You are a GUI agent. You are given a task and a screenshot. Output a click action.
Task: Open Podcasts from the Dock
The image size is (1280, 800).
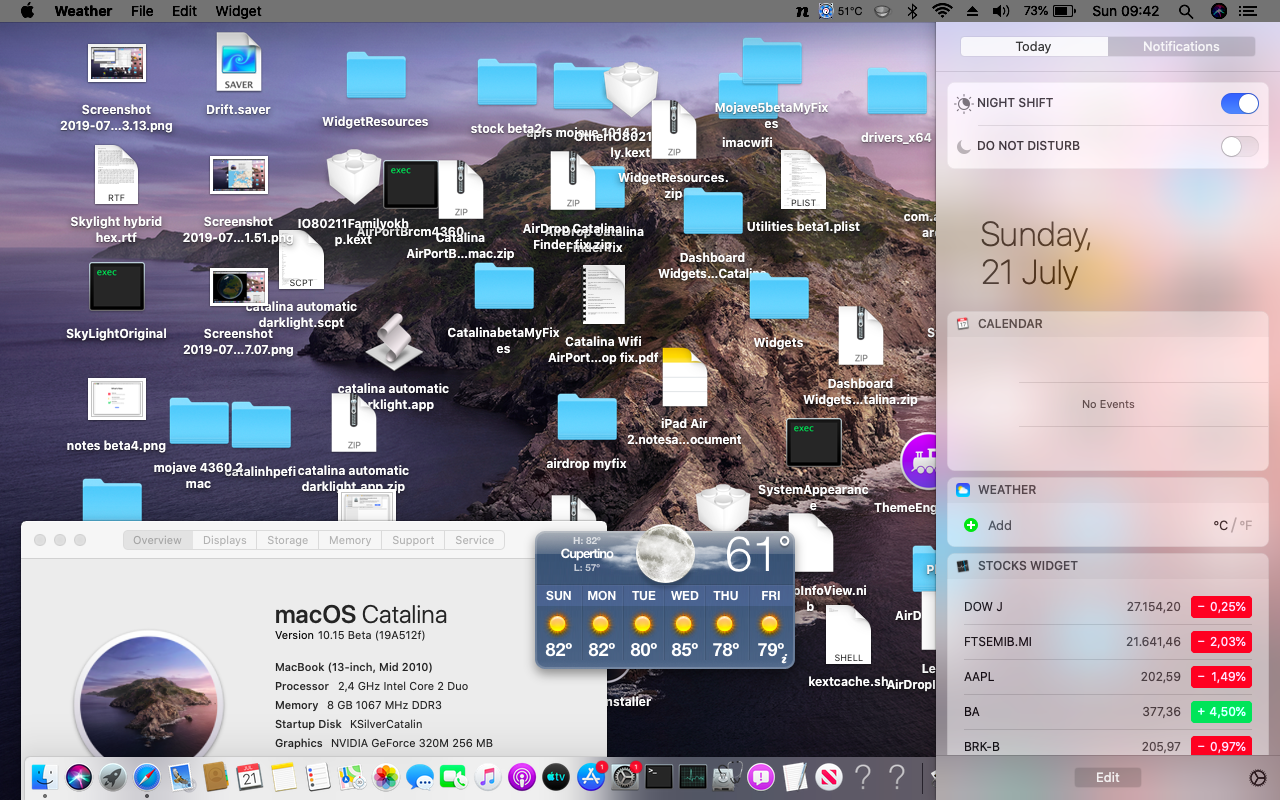pyautogui.click(x=522, y=776)
